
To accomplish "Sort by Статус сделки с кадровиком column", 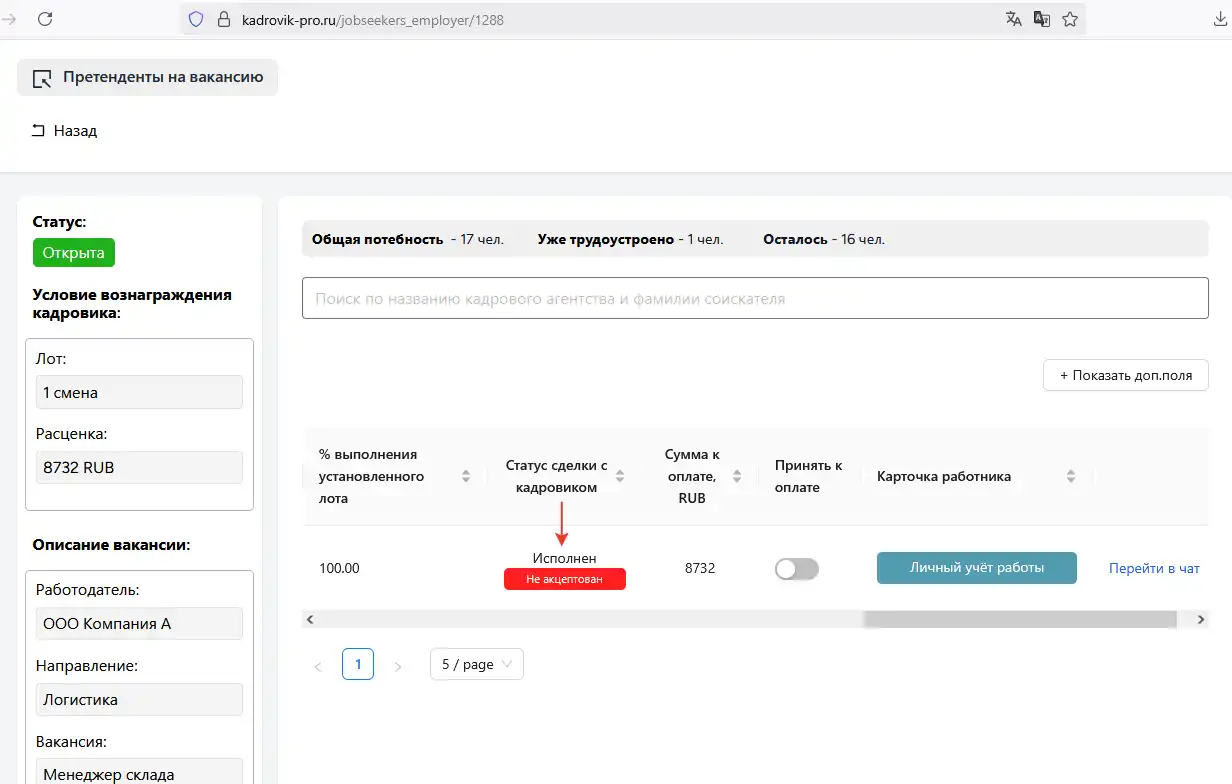I will [x=619, y=476].
